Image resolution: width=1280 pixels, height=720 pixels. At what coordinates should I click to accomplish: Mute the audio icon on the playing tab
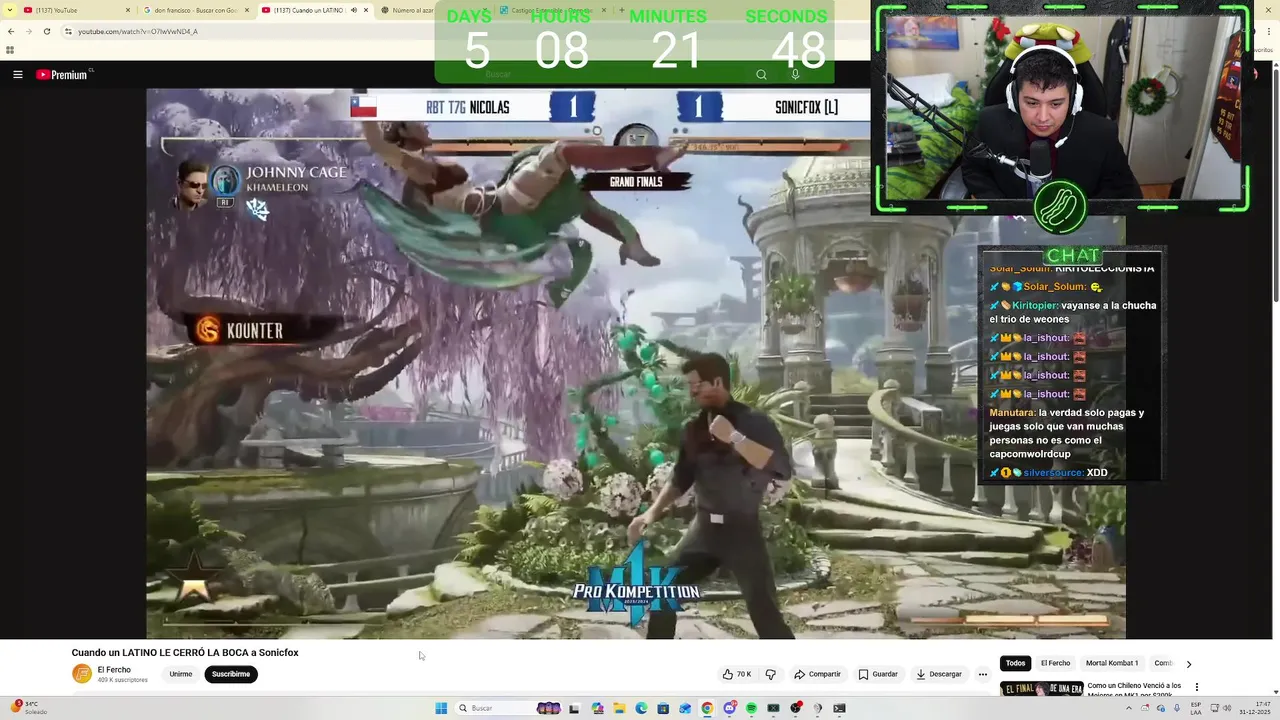point(353,10)
